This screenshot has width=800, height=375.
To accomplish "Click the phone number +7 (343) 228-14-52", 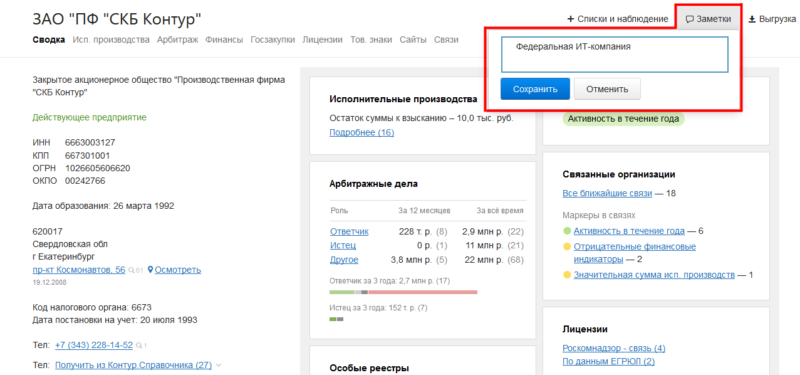I will point(94,345).
